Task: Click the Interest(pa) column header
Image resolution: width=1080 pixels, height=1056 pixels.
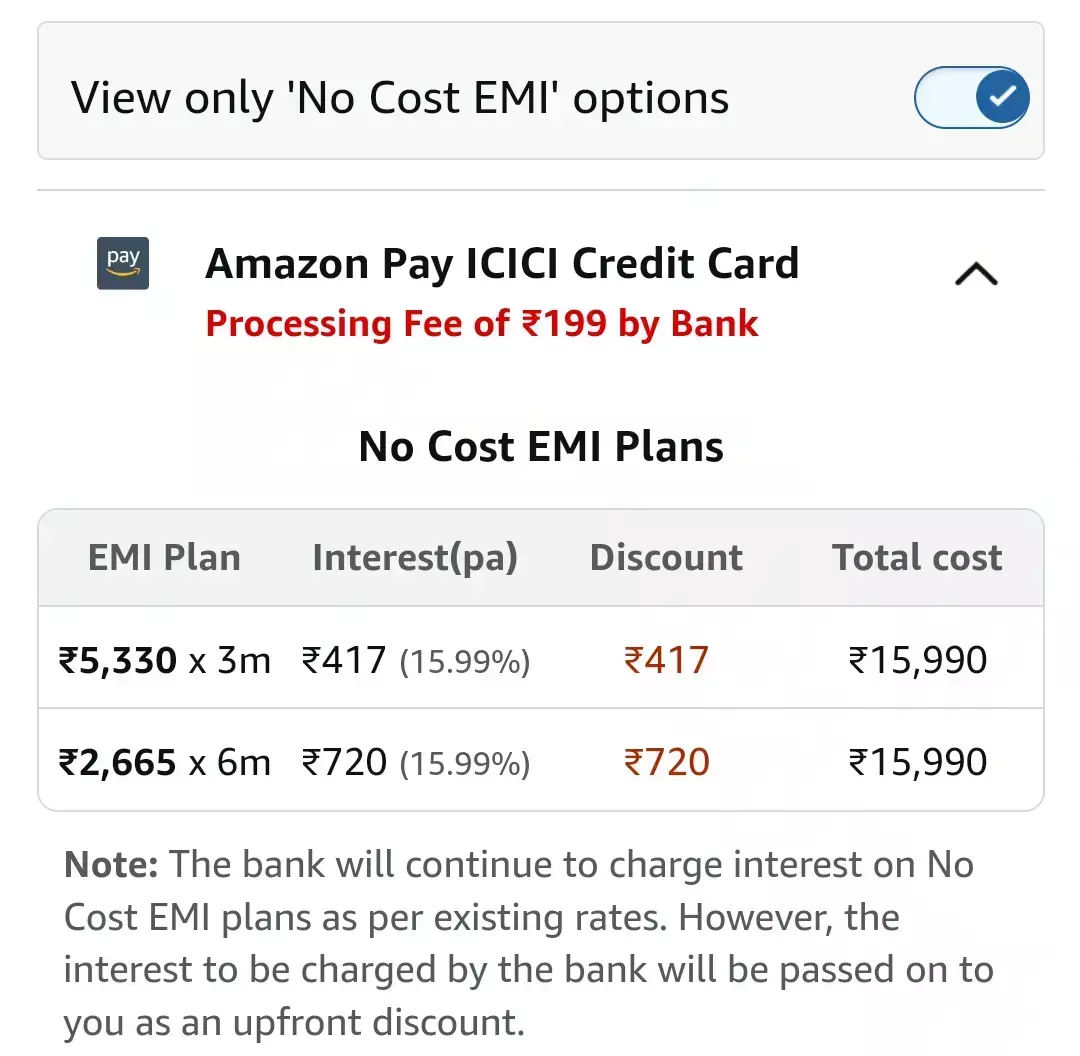Action: coord(415,558)
